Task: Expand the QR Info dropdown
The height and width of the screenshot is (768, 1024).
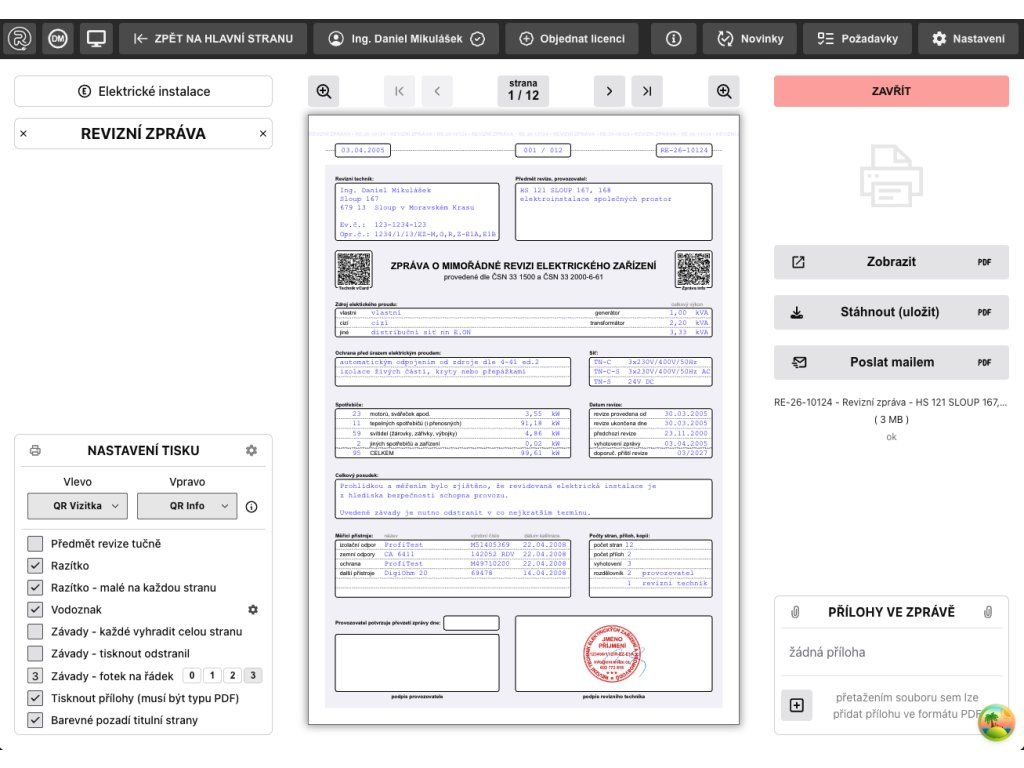Action: click(x=187, y=506)
